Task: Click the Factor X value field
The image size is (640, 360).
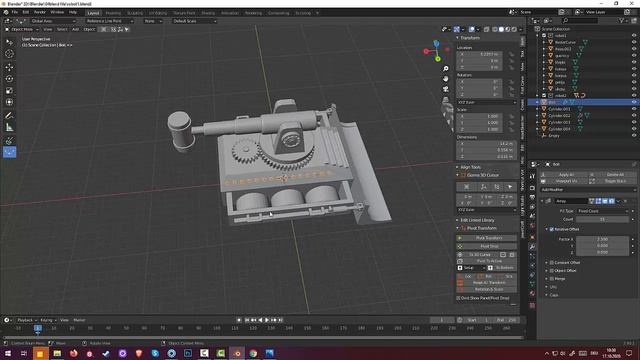Action: click(x=602, y=239)
